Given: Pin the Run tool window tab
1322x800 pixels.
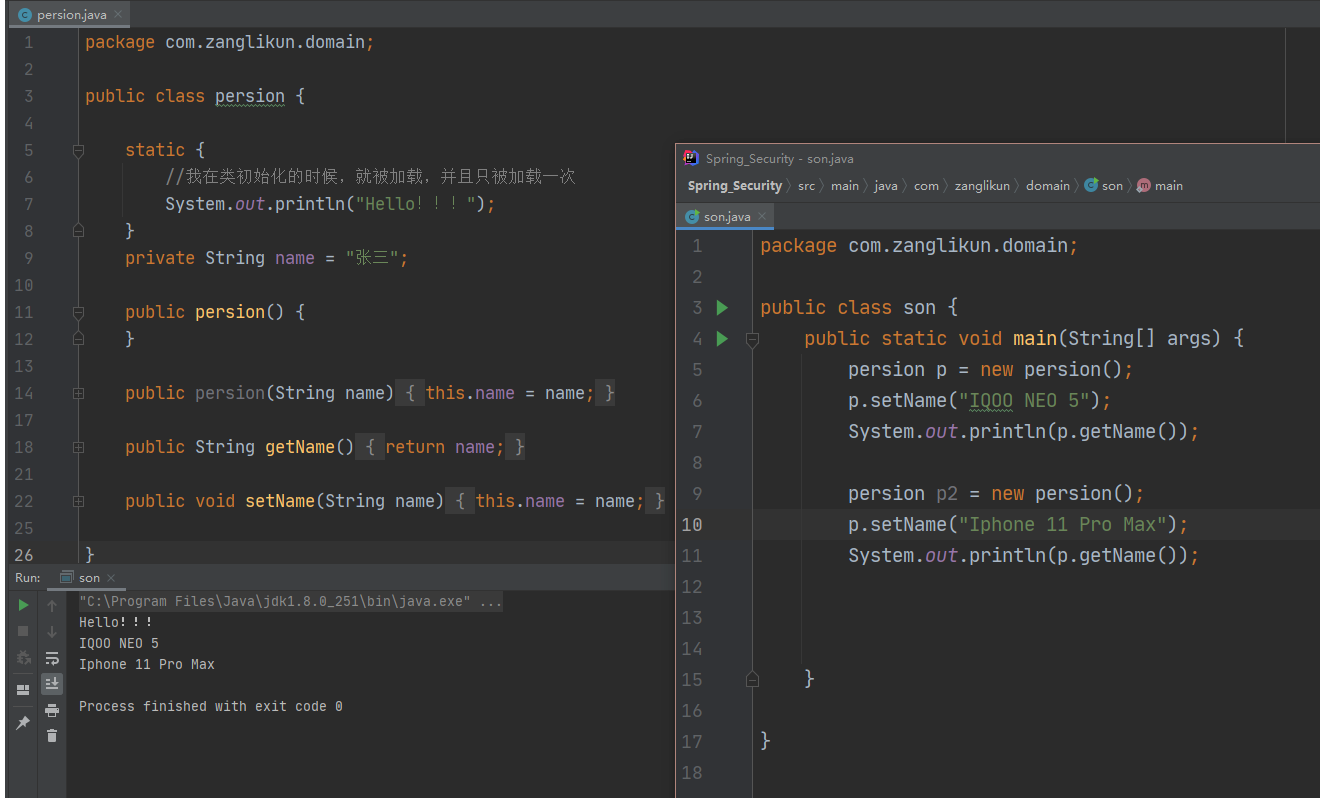Looking at the screenshot, I should 22,722.
